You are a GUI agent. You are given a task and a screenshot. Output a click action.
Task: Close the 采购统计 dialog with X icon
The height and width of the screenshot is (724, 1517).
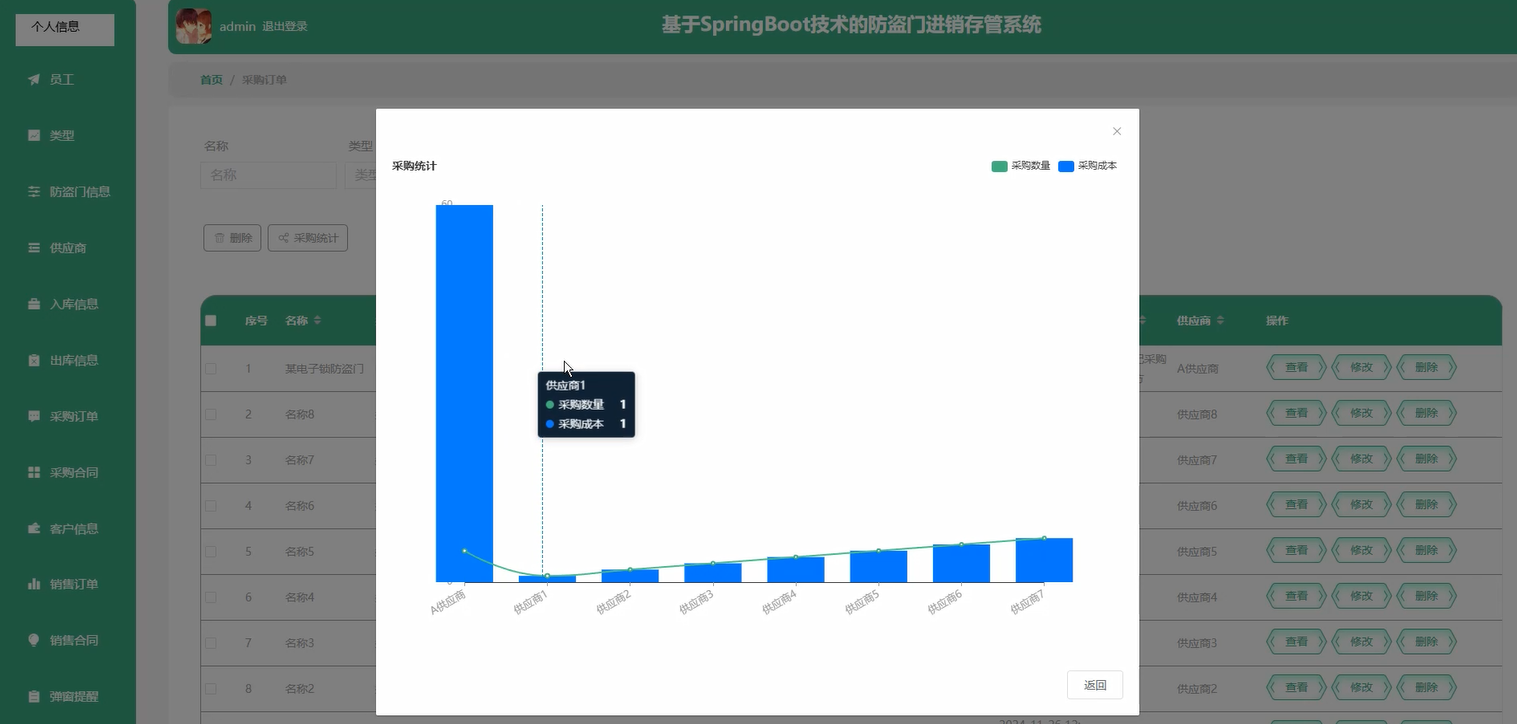(x=1117, y=131)
